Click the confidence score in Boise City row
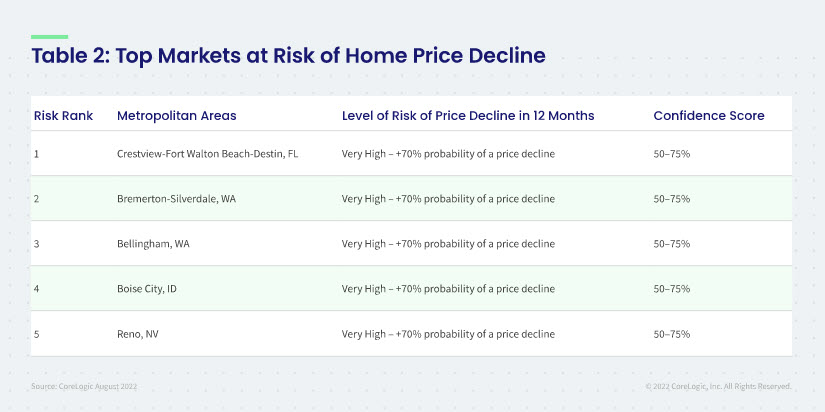This screenshot has height=412, width=825. [x=672, y=289]
